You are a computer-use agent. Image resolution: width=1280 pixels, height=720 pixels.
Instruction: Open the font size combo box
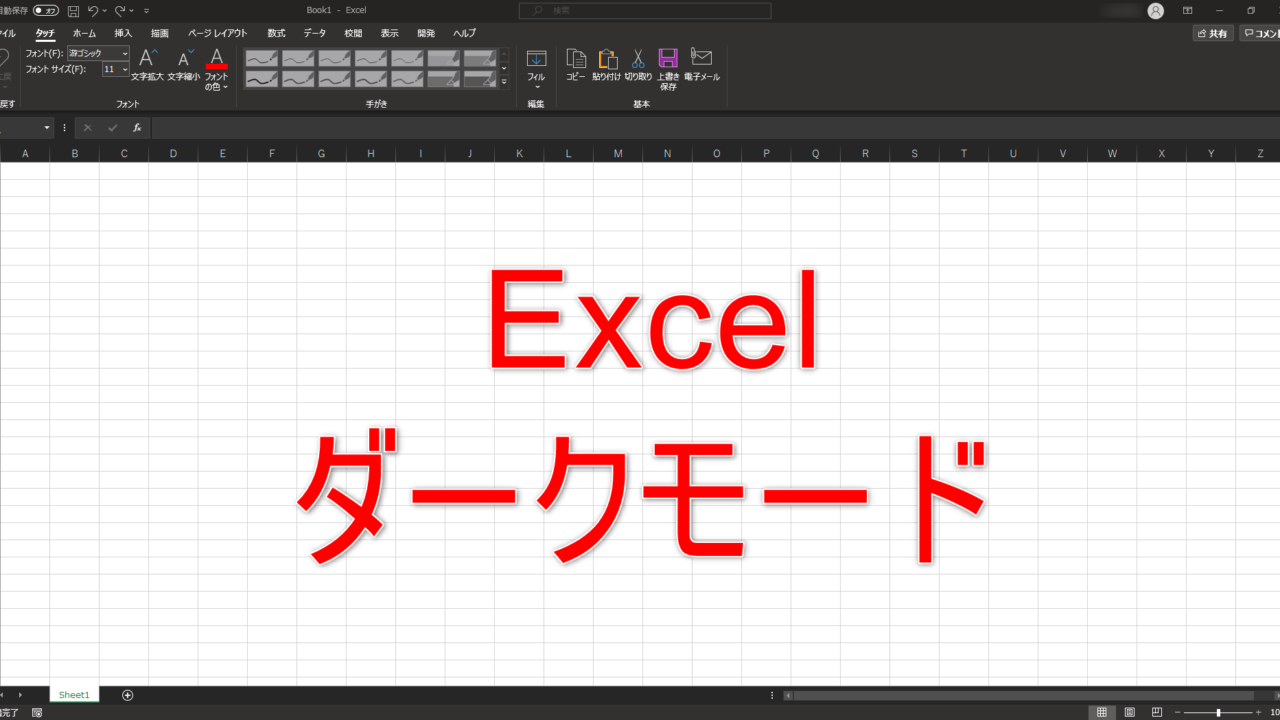[116, 69]
